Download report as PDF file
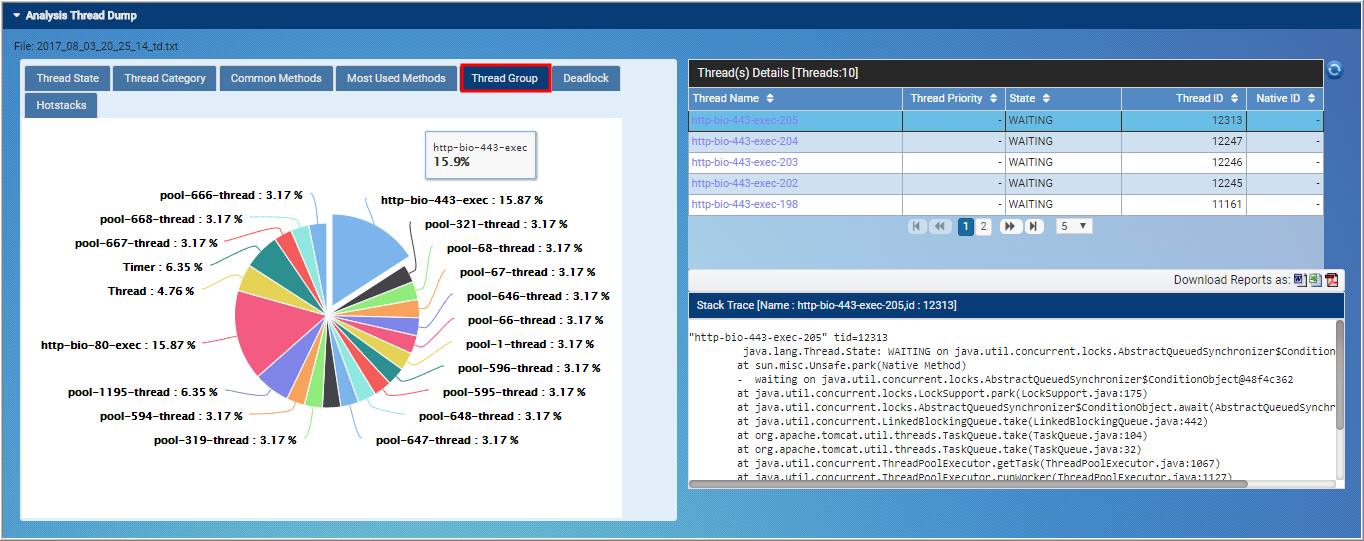1364x541 pixels. [x=1332, y=280]
